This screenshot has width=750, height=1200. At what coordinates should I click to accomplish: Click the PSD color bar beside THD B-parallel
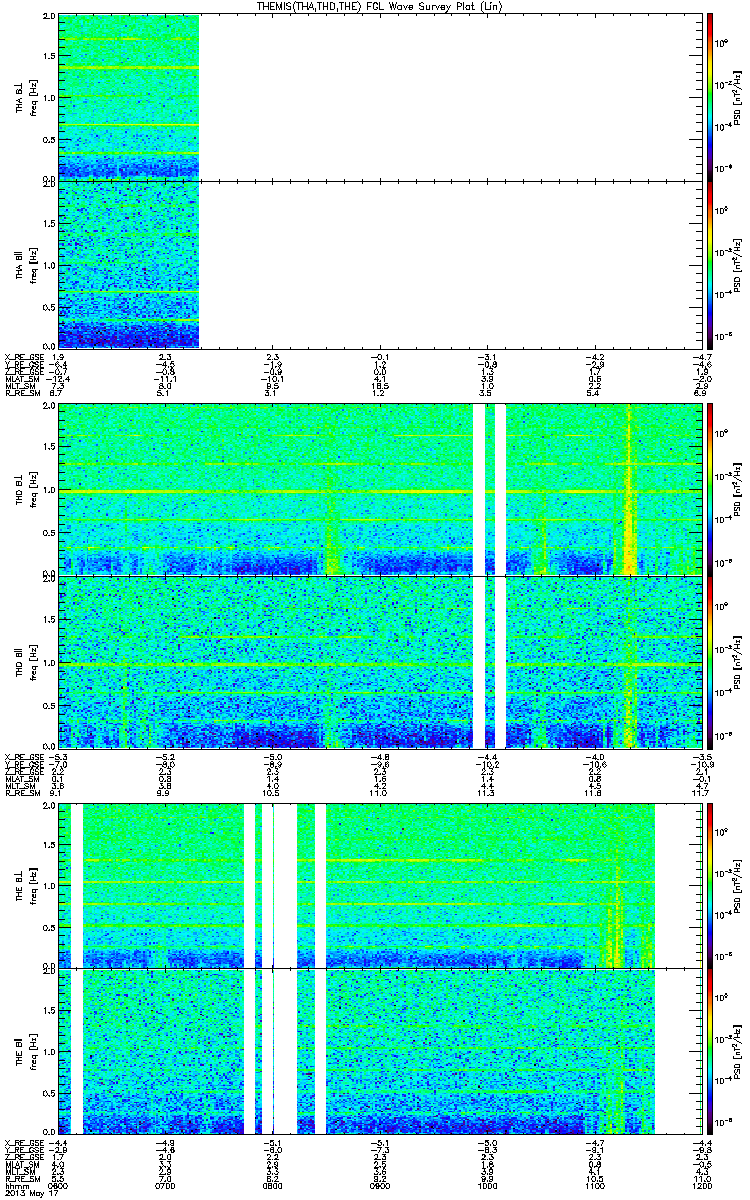(710, 661)
